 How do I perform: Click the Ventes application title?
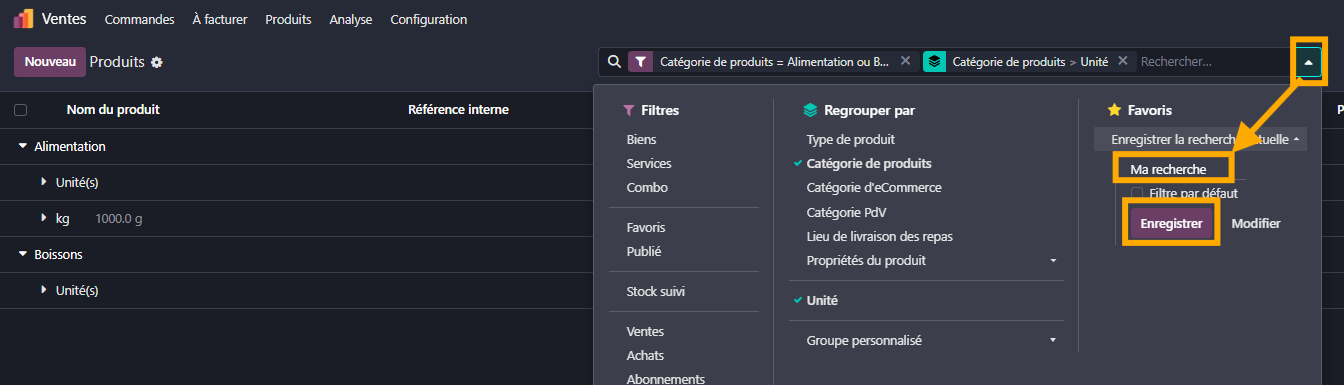(x=64, y=19)
